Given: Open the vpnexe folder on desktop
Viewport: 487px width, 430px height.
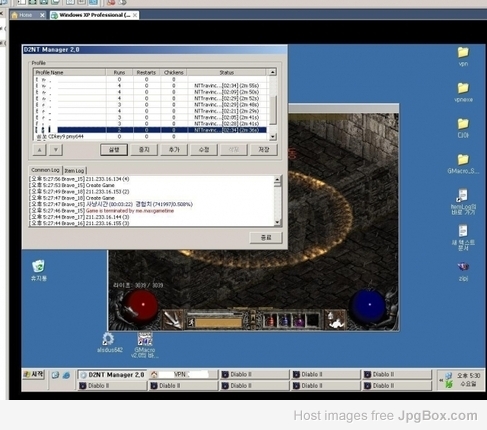Looking at the screenshot, I should [463, 92].
